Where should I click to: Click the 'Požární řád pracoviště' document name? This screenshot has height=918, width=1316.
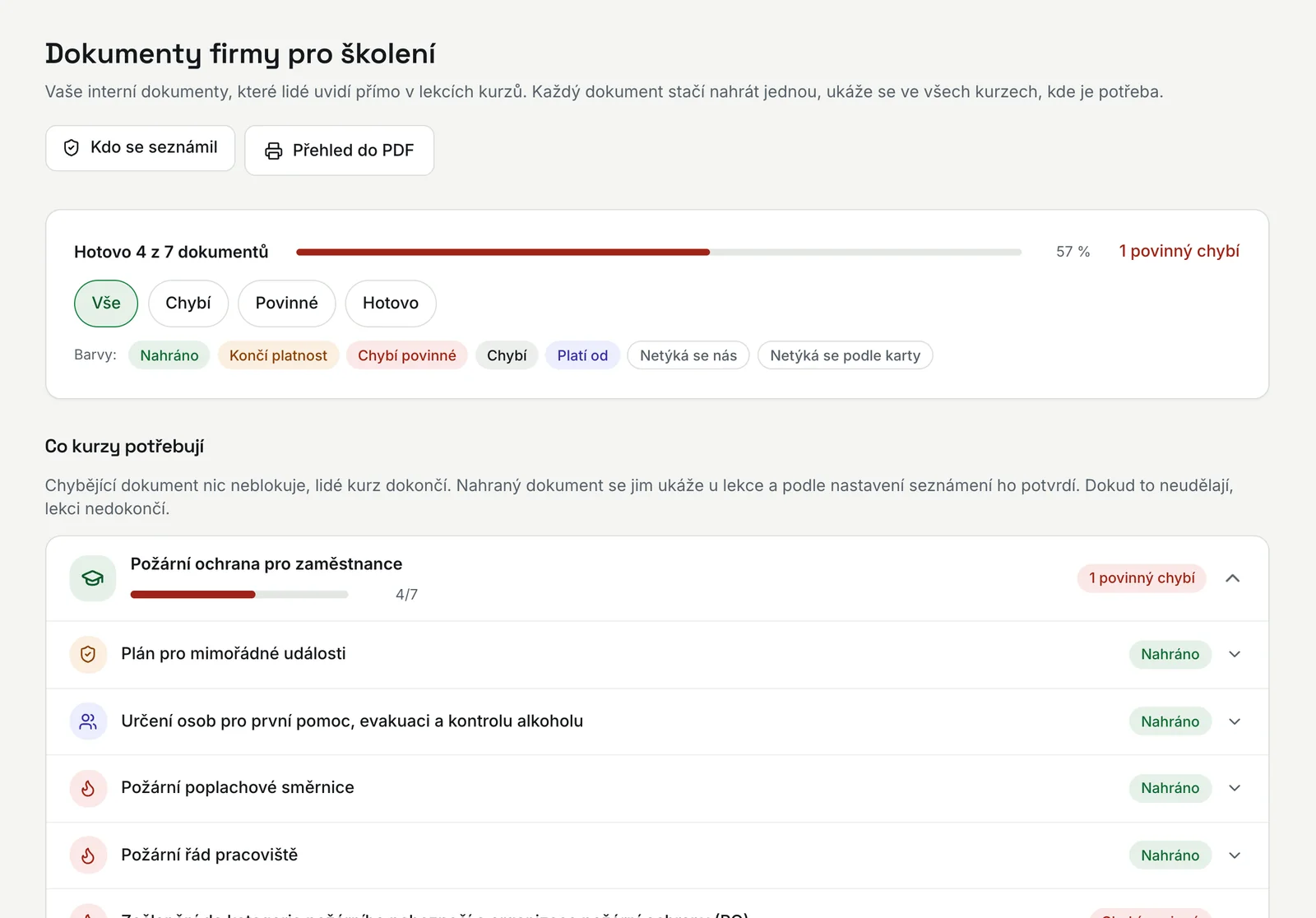[x=210, y=855]
